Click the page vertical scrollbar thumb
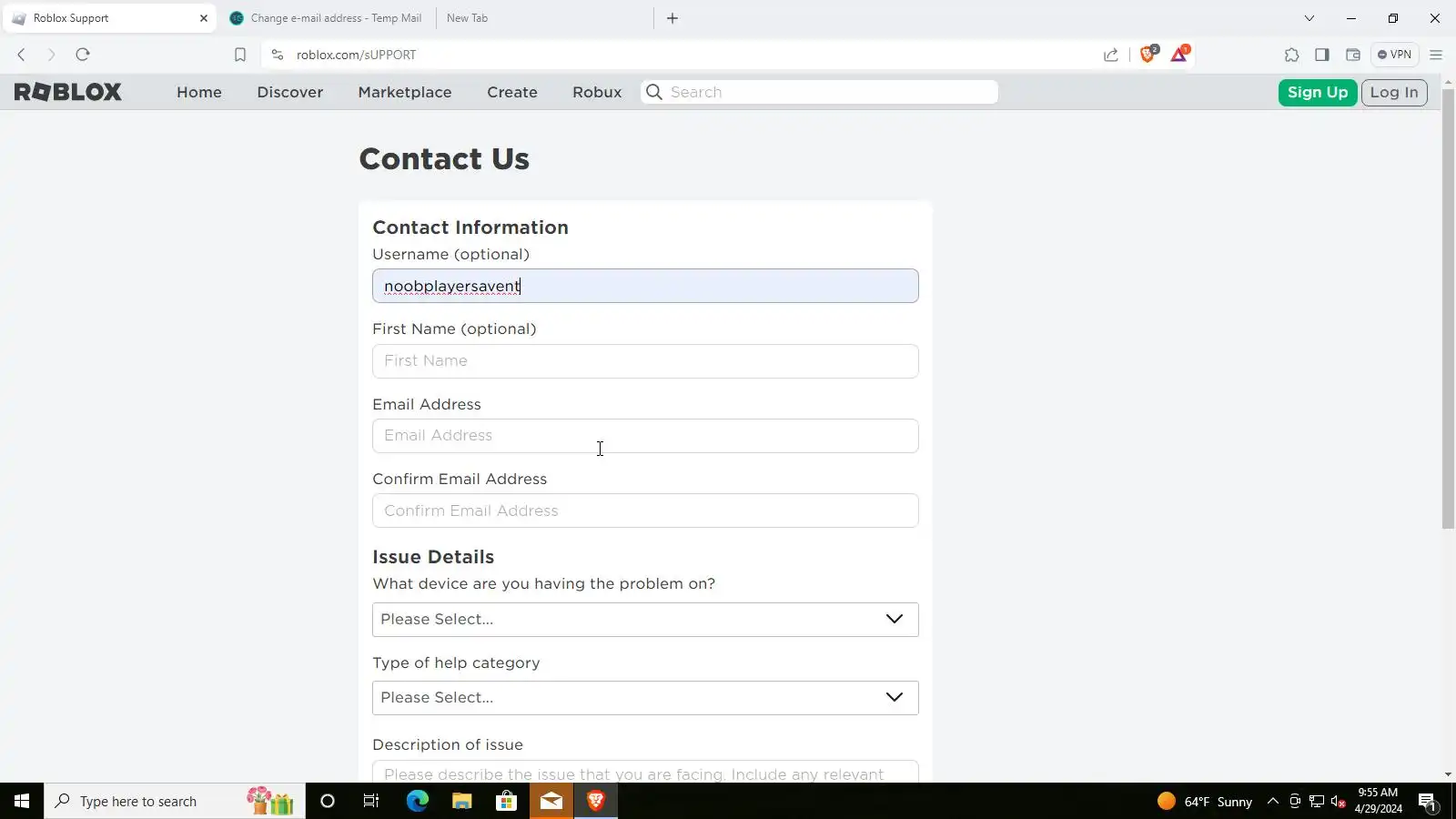This screenshot has height=819, width=1456. [x=1448, y=309]
